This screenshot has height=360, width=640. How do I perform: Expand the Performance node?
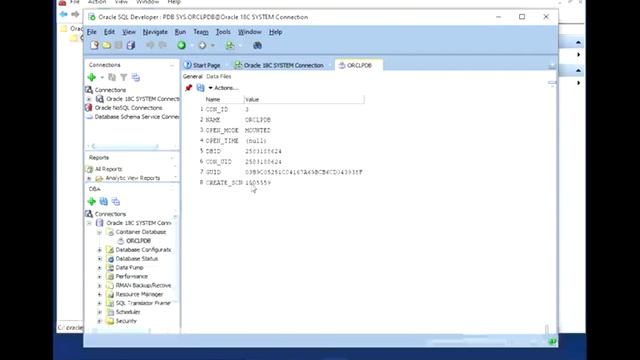(100, 277)
